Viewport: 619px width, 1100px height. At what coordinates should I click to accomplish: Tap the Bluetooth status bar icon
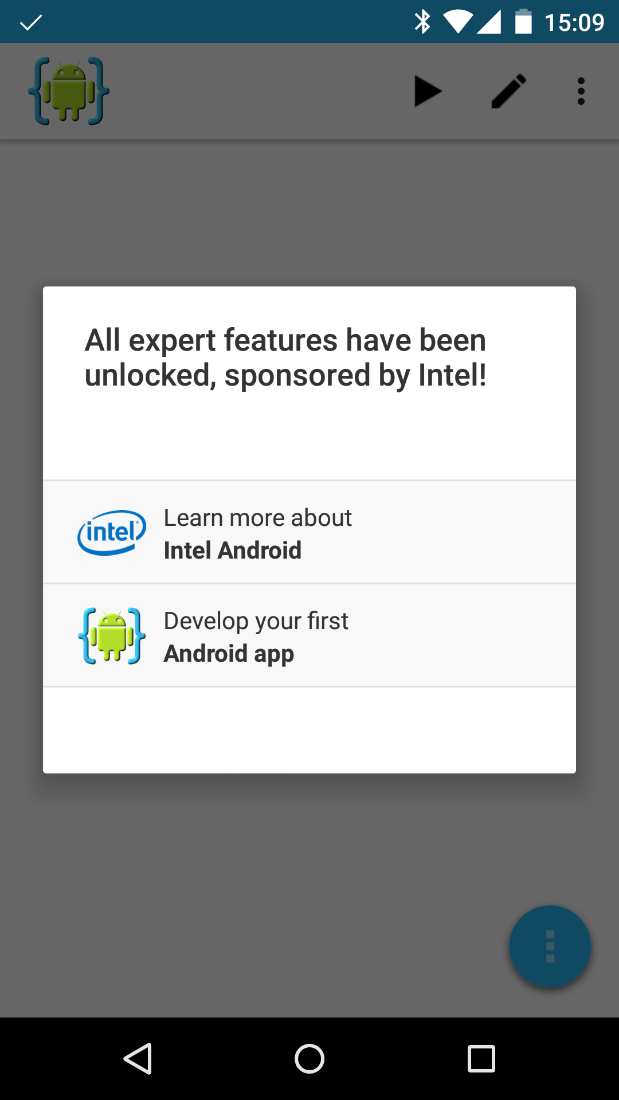pos(422,22)
